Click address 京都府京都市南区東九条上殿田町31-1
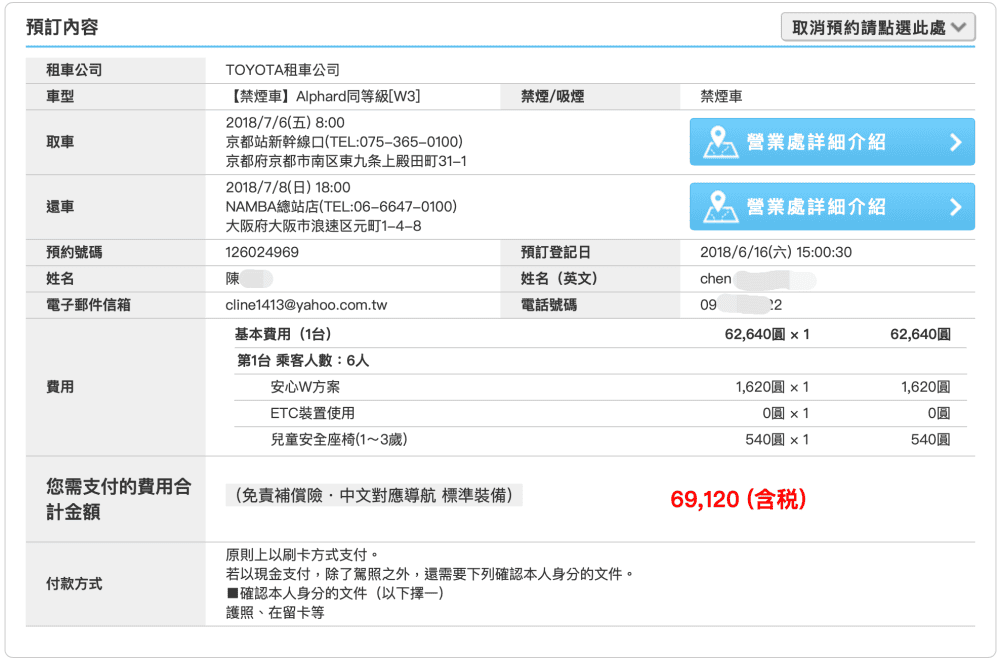1000x660 pixels. (x=346, y=161)
